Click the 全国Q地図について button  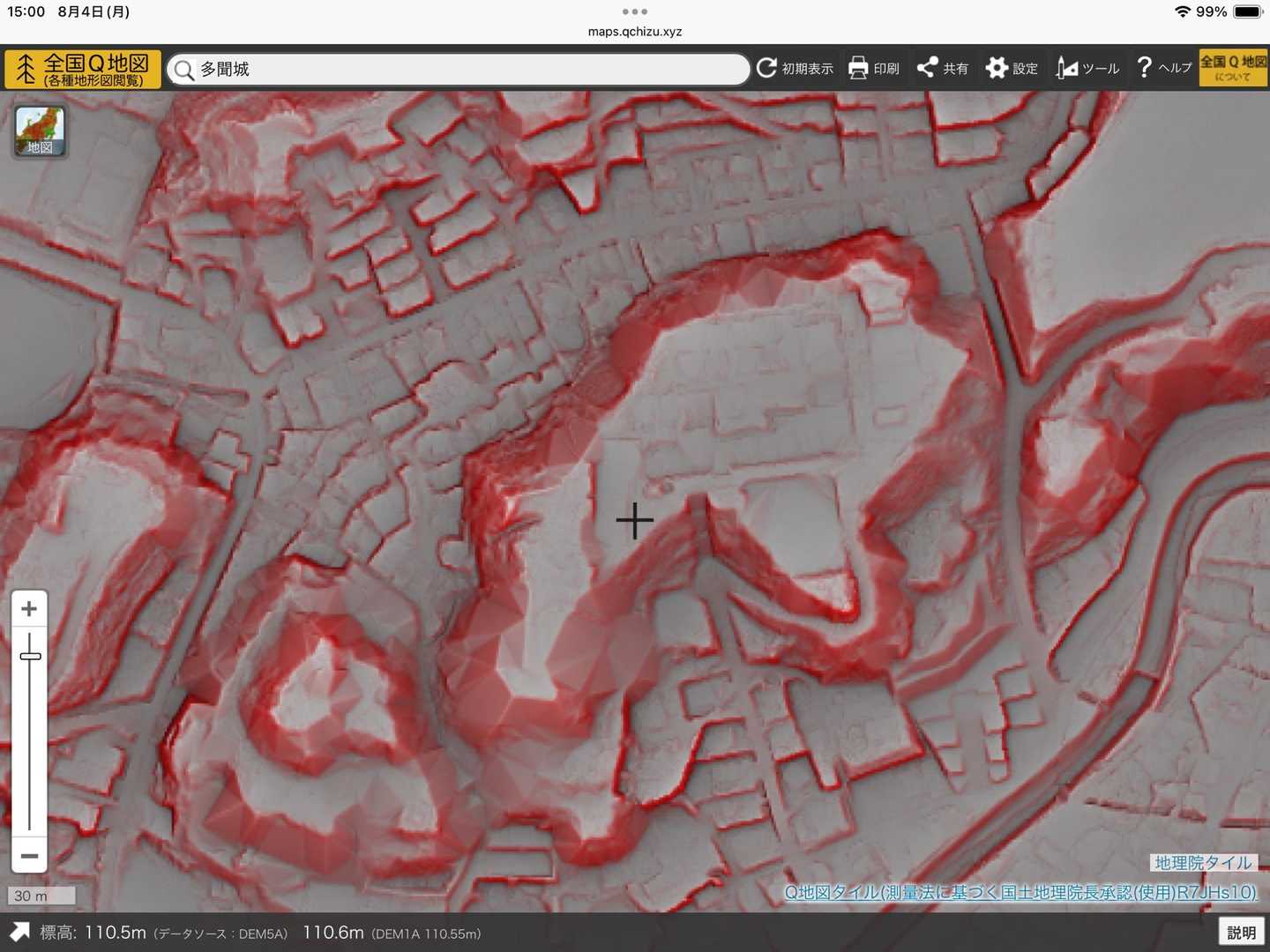(x=1233, y=68)
